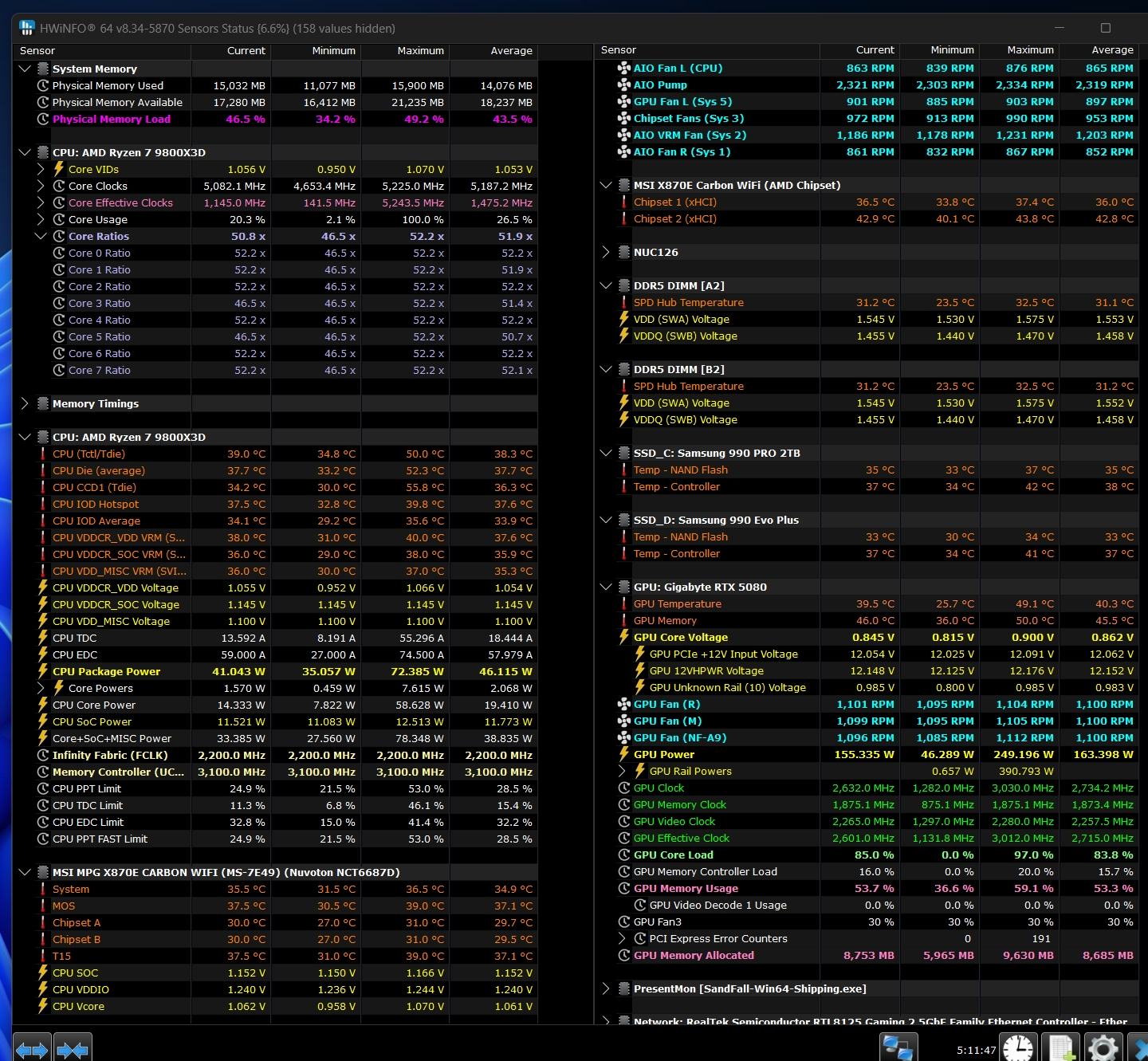Click the left panel Sensor column header

102,50
